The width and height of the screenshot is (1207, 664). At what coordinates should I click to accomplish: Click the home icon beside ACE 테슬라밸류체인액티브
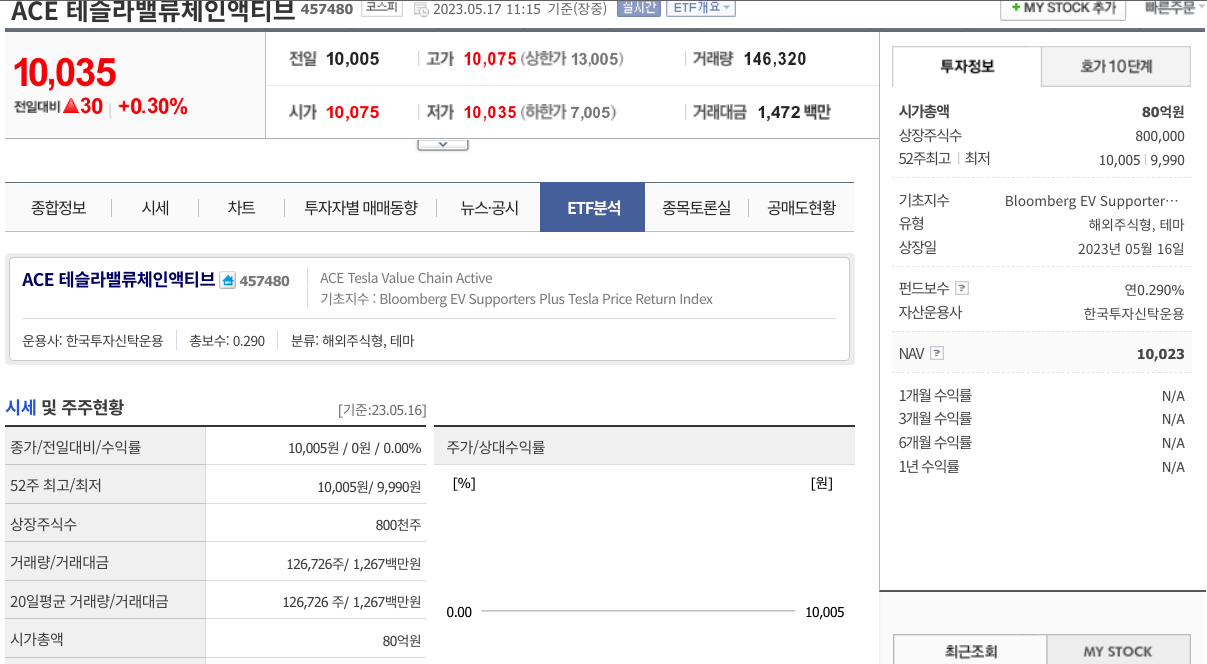click(x=227, y=281)
